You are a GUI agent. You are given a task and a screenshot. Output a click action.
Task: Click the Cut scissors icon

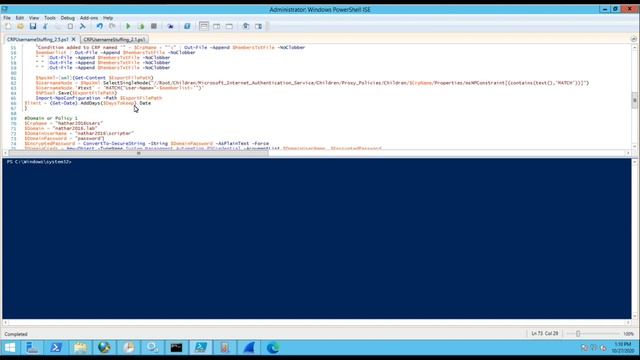pyautogui.click(x=45, y=26)
